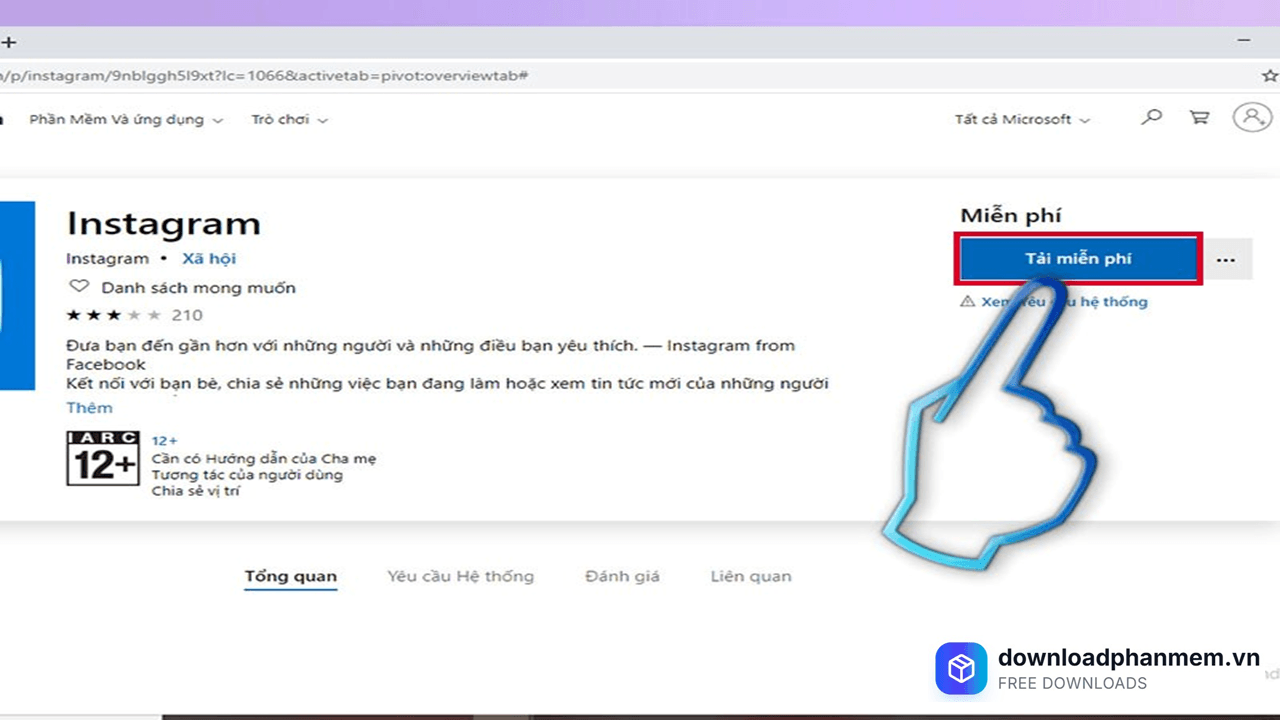Click the account profile icon
The height and width of the screenshot is (720, 1280).
[x=1251, y=117]
